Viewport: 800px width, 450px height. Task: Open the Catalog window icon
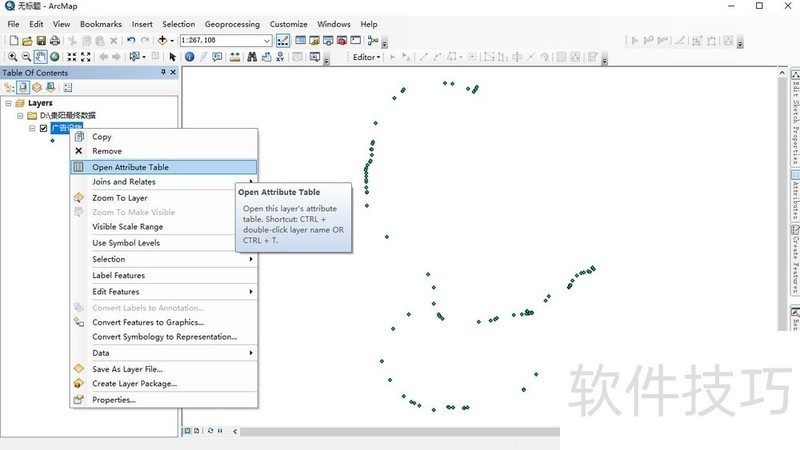[314, 40]
